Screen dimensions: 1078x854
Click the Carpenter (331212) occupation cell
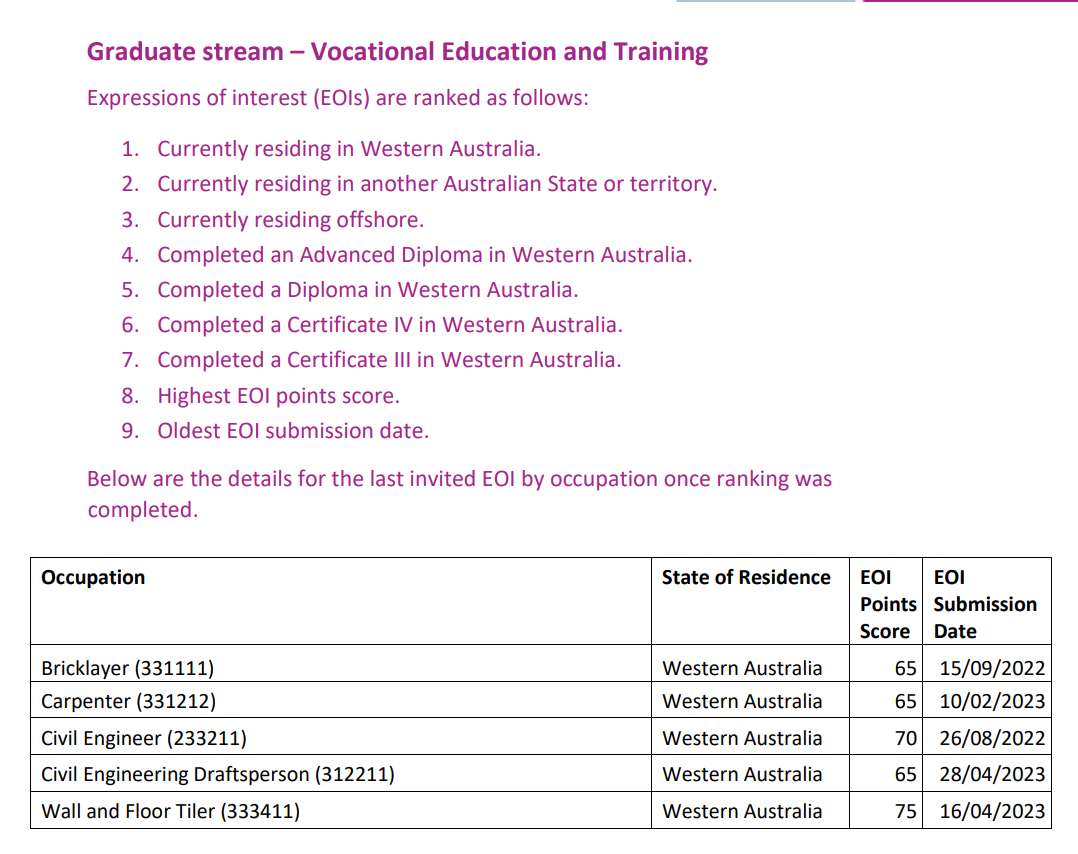(x=128, y=701)
